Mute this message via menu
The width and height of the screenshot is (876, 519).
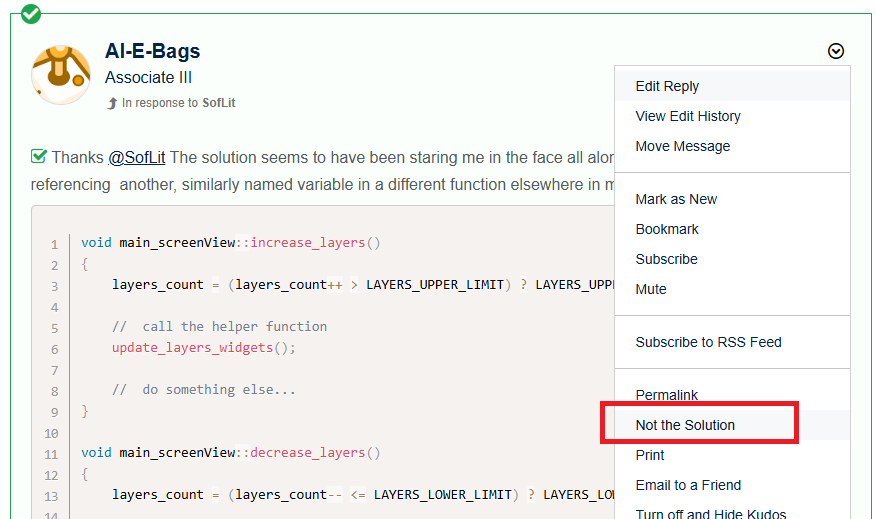(x=732, y=289)
